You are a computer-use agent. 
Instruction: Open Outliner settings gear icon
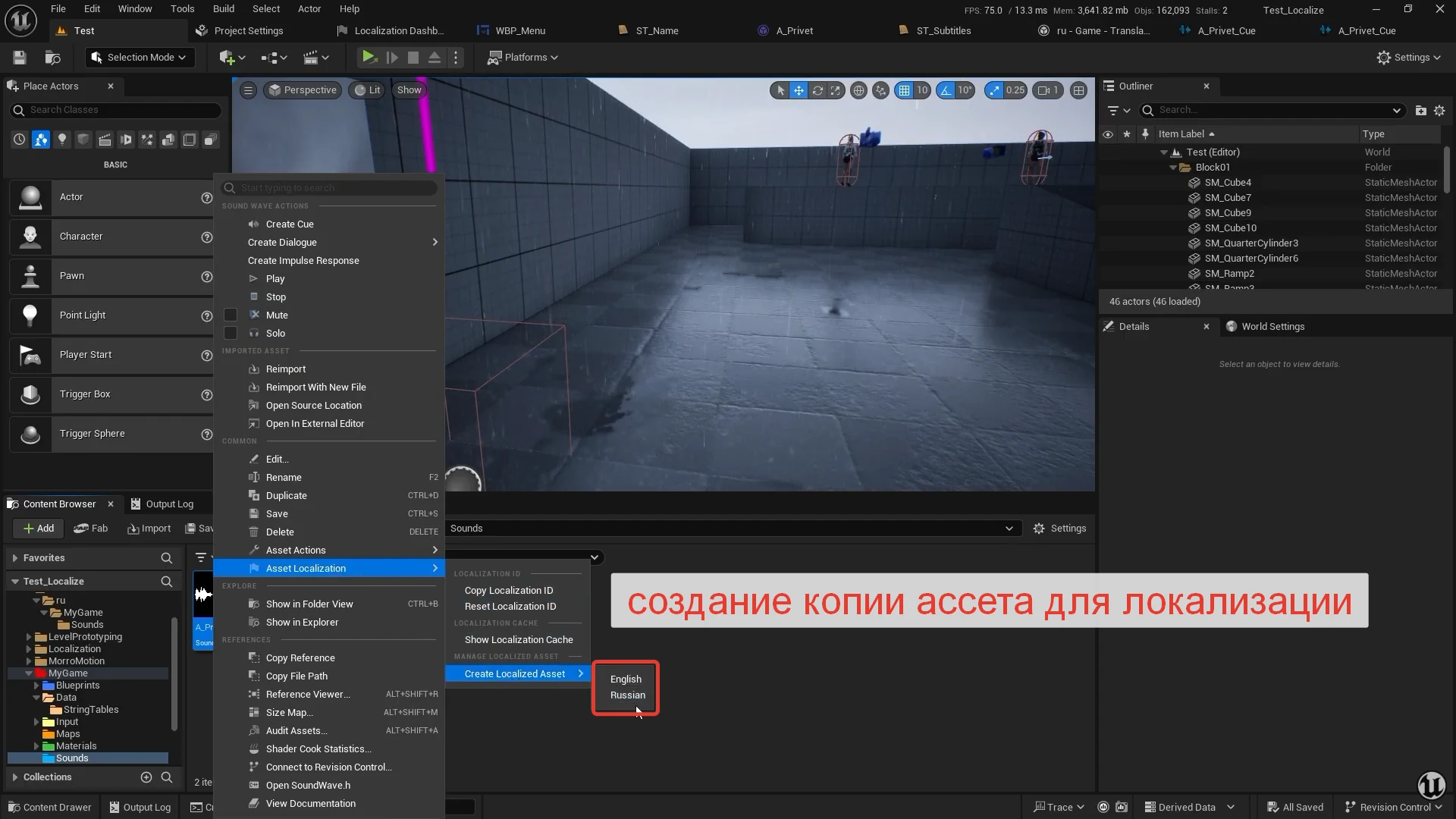coord(1439,111)
